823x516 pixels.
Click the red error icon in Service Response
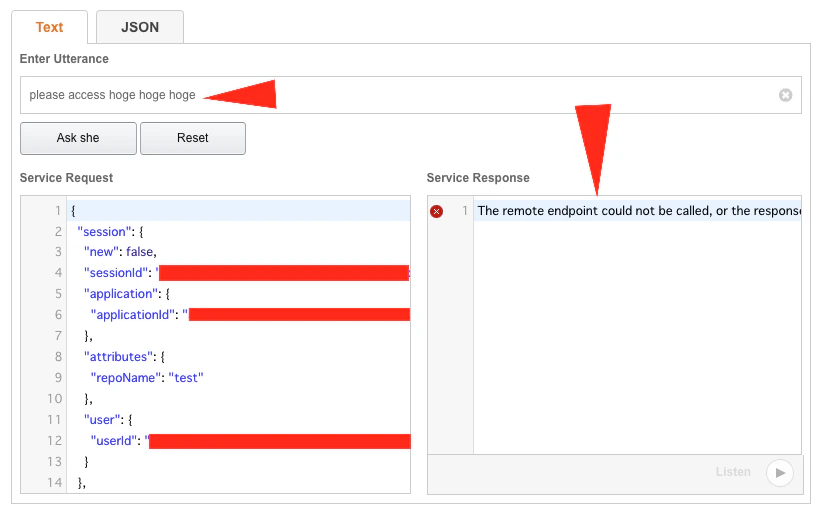coord(436,211)
